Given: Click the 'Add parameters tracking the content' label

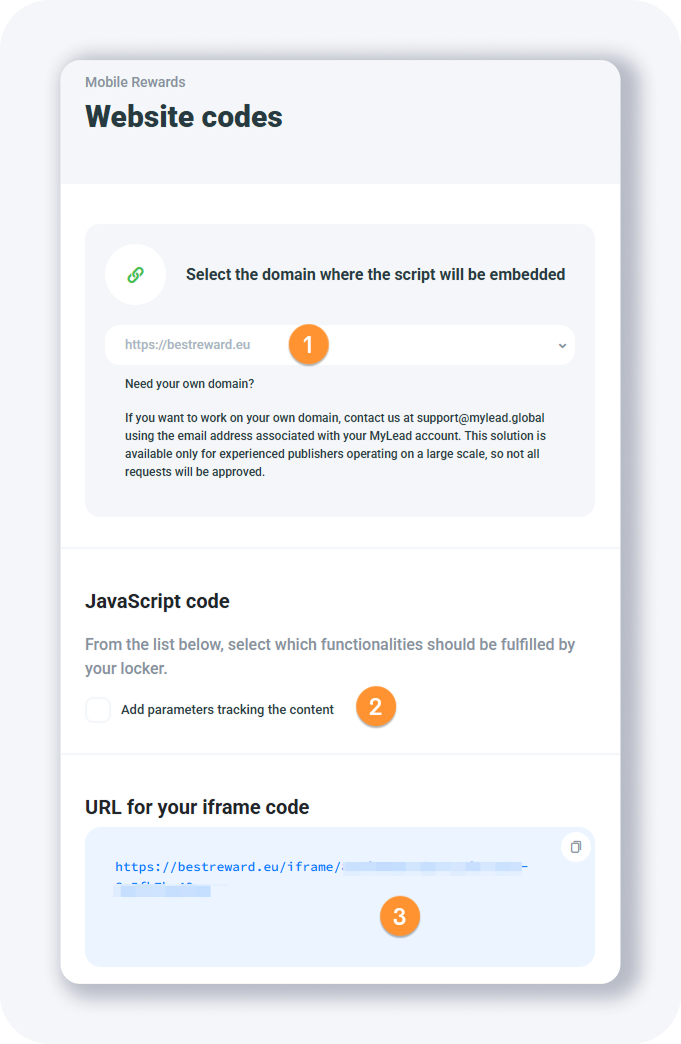Looking at the screenshot, I should [x=227, y=710].
